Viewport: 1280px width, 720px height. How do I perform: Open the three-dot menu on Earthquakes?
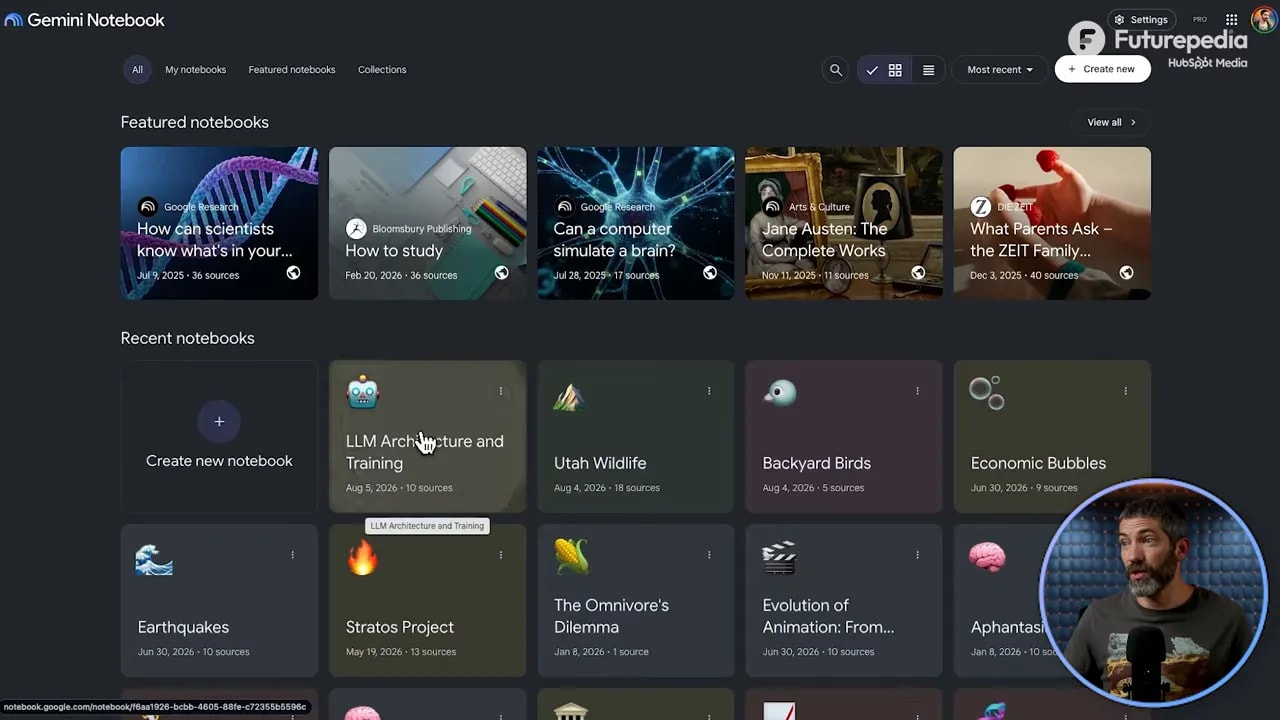(293, 555)
